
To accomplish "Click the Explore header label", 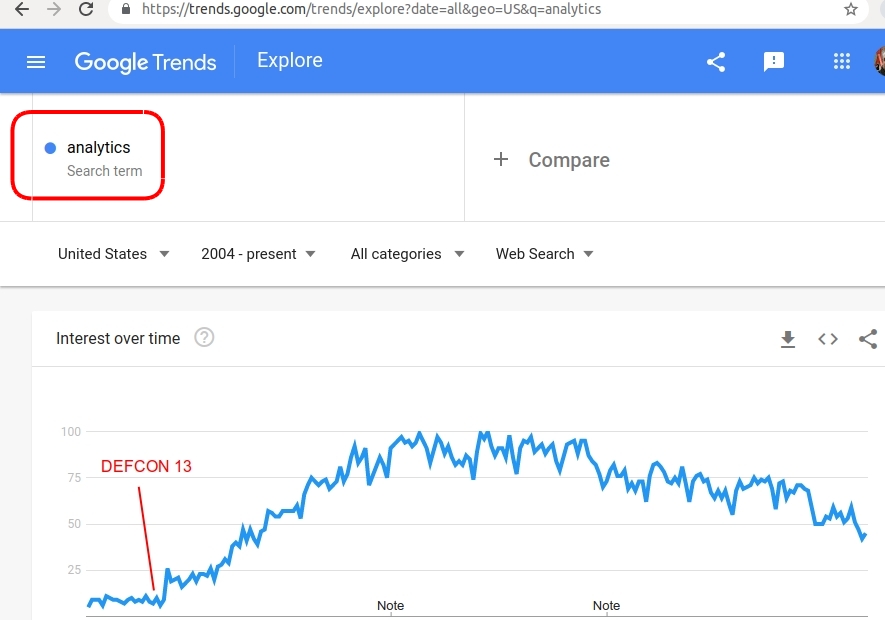I will (x=290, y=60).
